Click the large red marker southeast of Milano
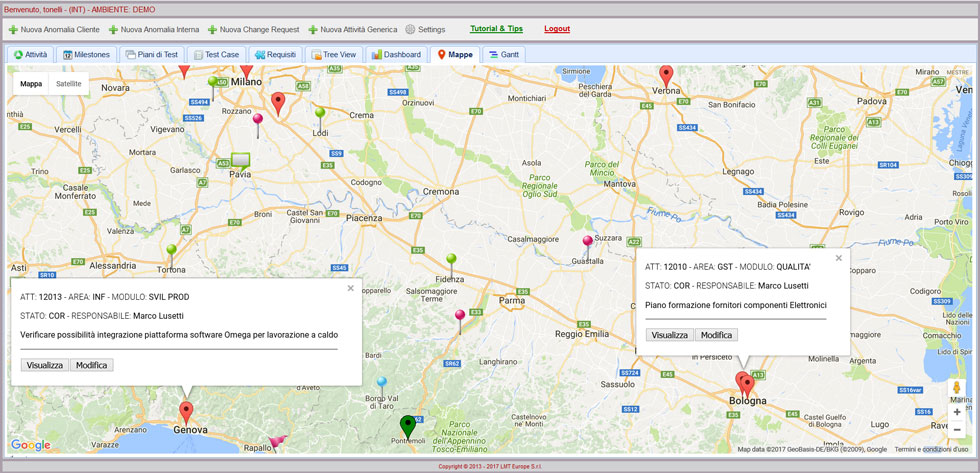 click(278, 104)
